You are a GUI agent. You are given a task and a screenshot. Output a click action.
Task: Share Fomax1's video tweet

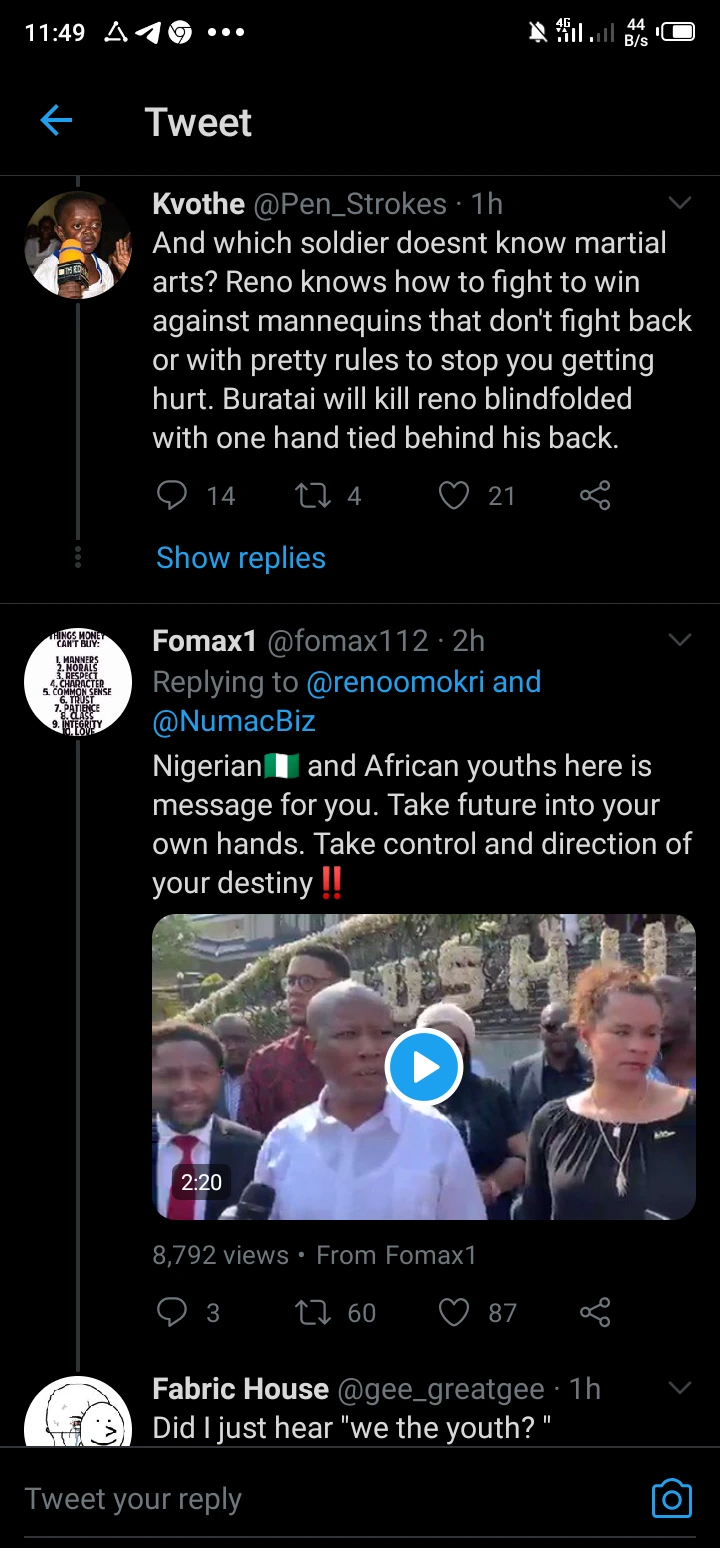point(595,1312)
